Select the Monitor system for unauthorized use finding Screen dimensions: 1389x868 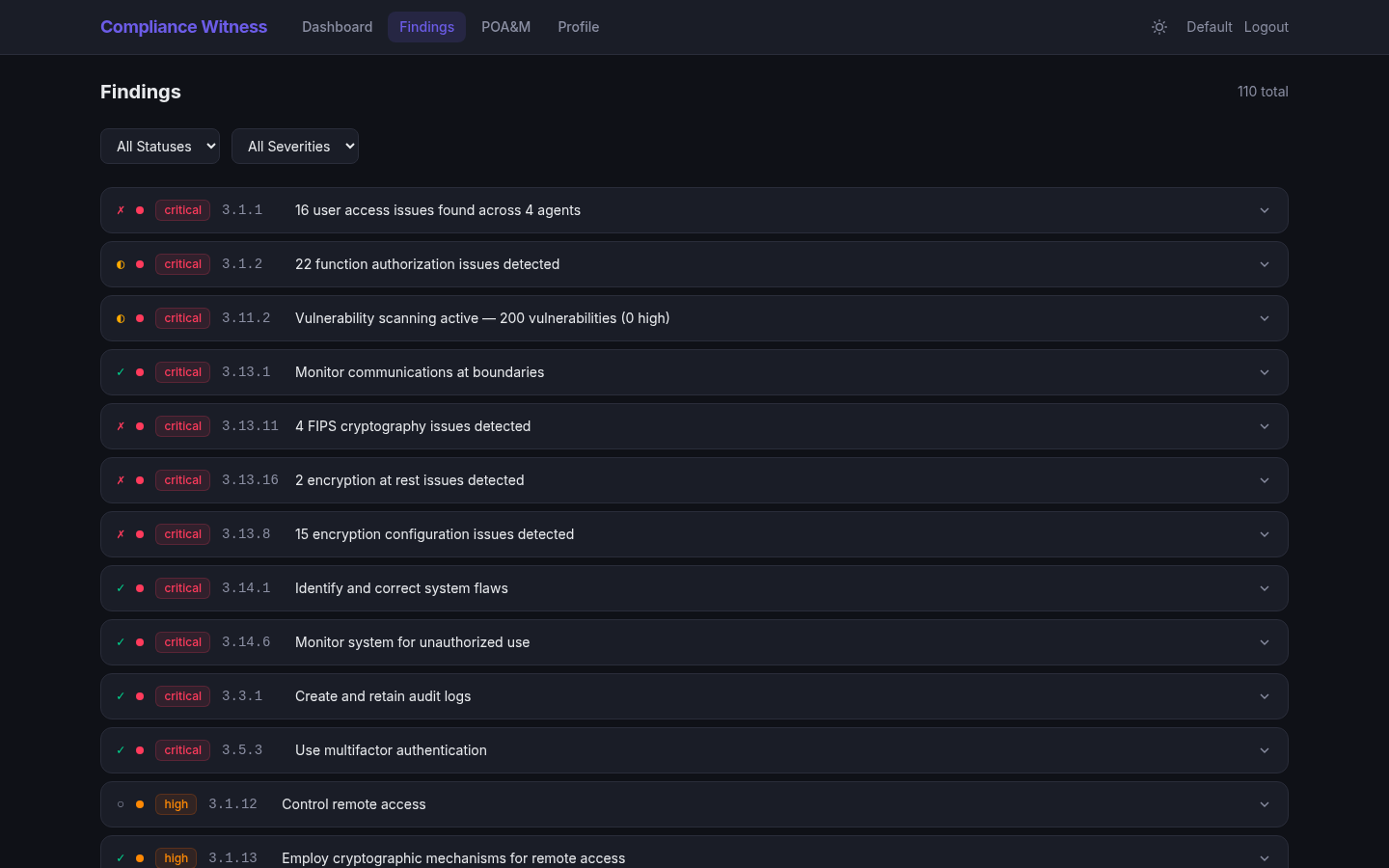click(x=412, y=642)
